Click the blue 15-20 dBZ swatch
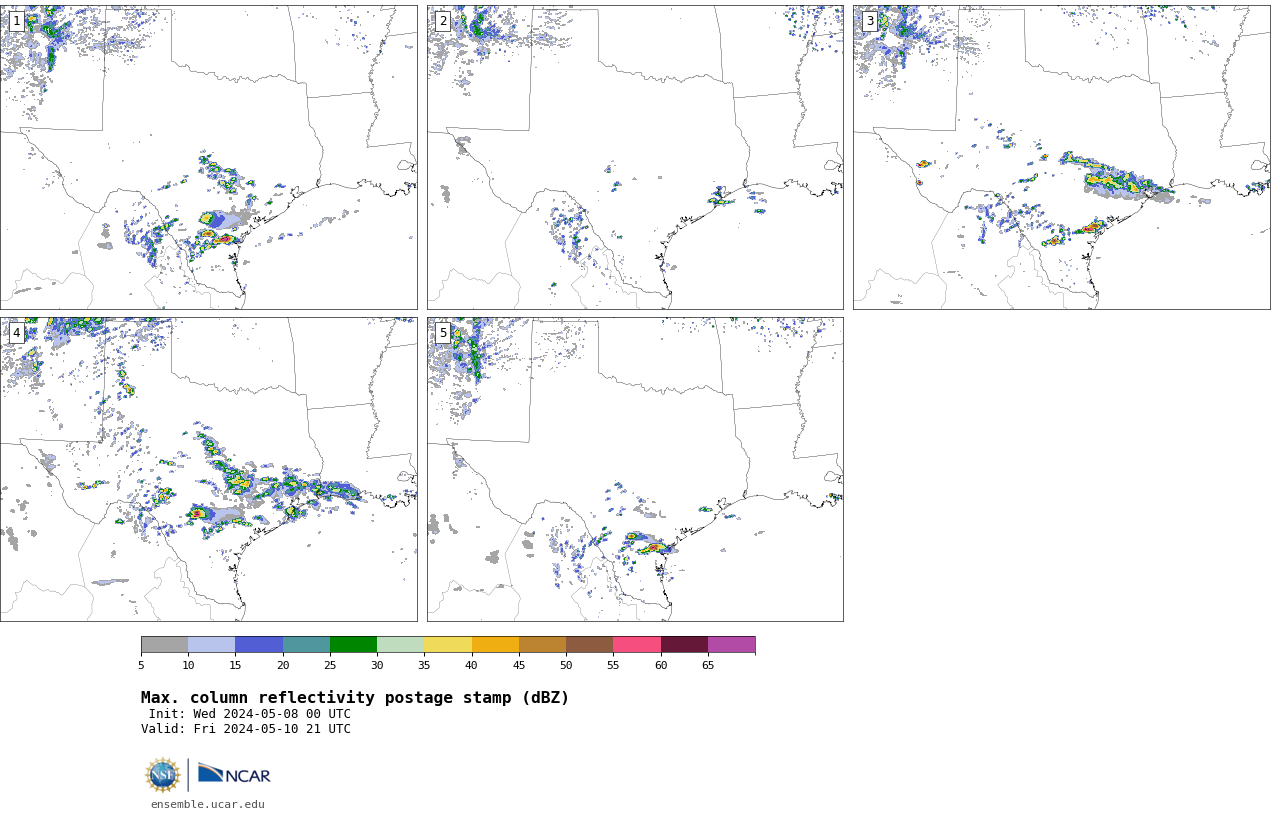Screen dimensions: 1280x815 (x=259, y=645)
